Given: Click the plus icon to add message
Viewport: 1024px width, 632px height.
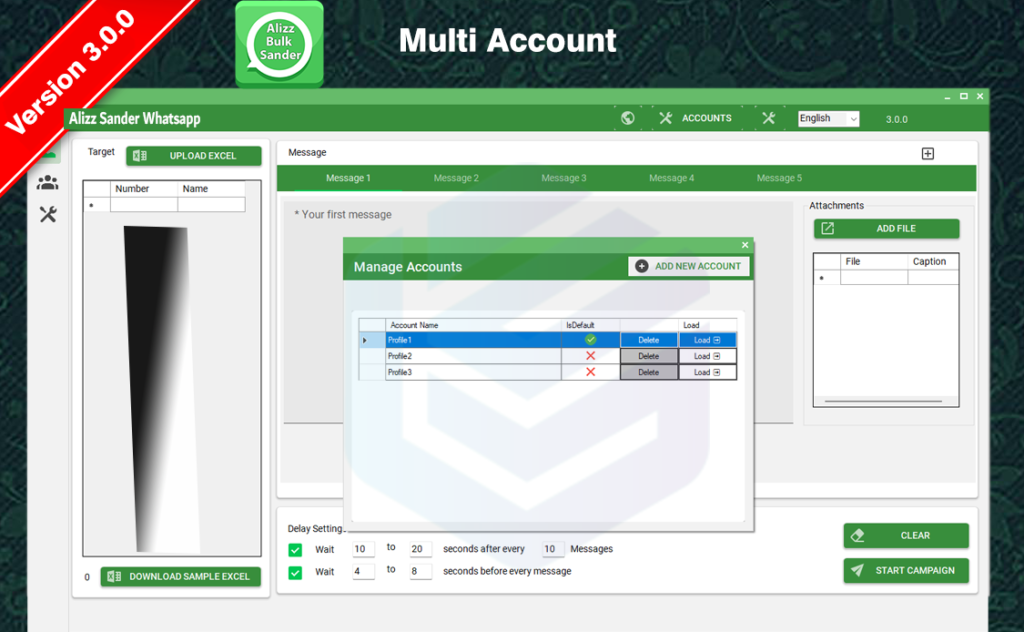Looking at the screenshot, I should 927,153.
